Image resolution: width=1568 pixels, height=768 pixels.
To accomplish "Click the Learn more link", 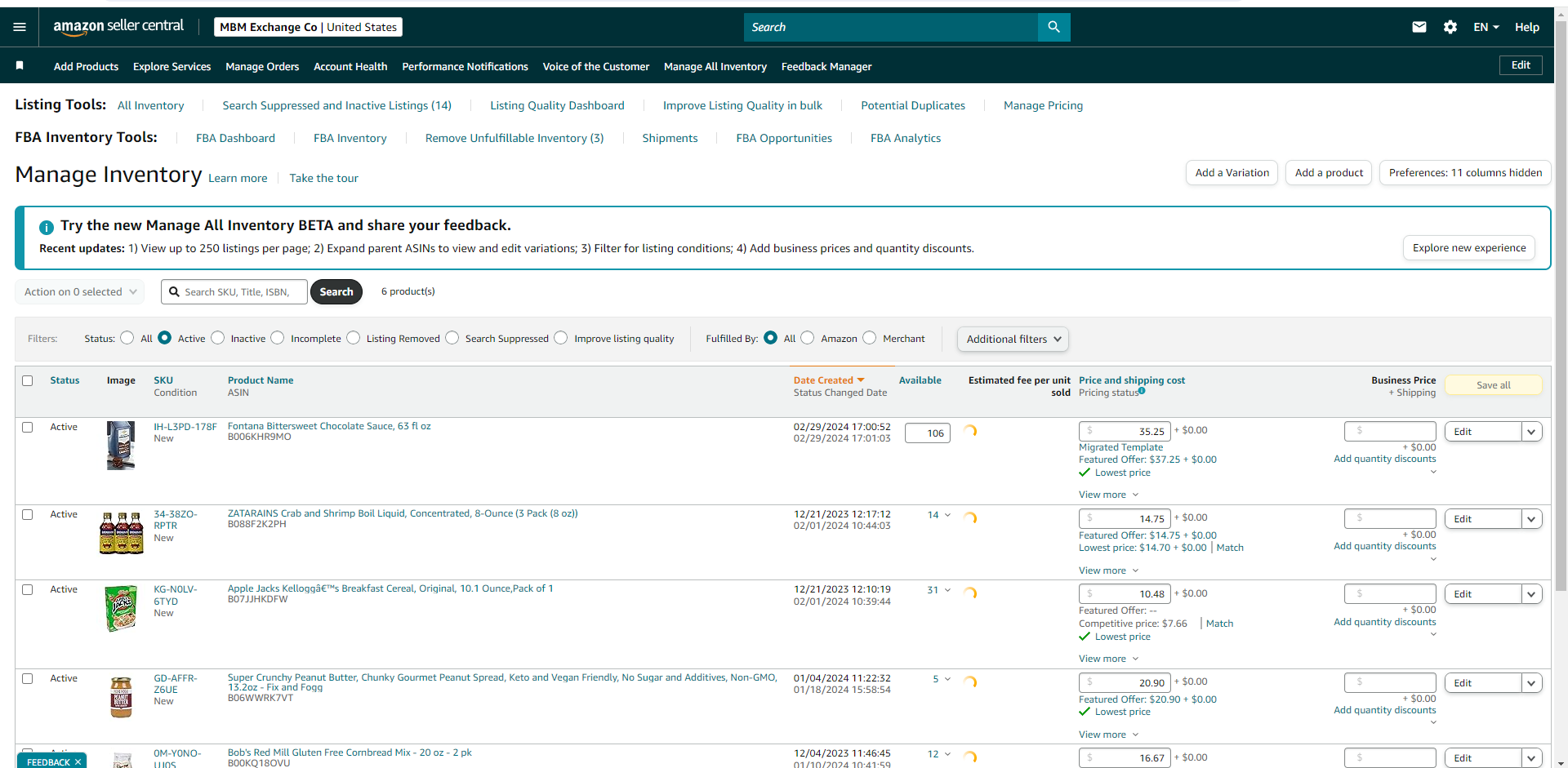I will [238, 178].
